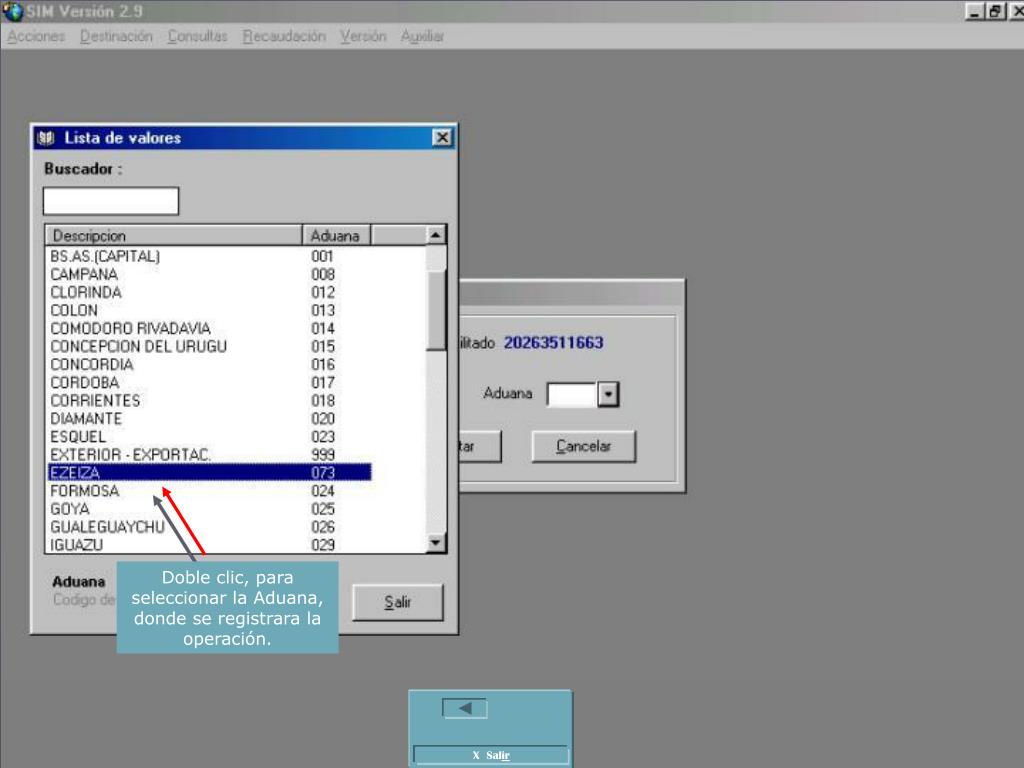Select CAMPANA in the list
The image size is (1024, 768).
click(210, 274)
